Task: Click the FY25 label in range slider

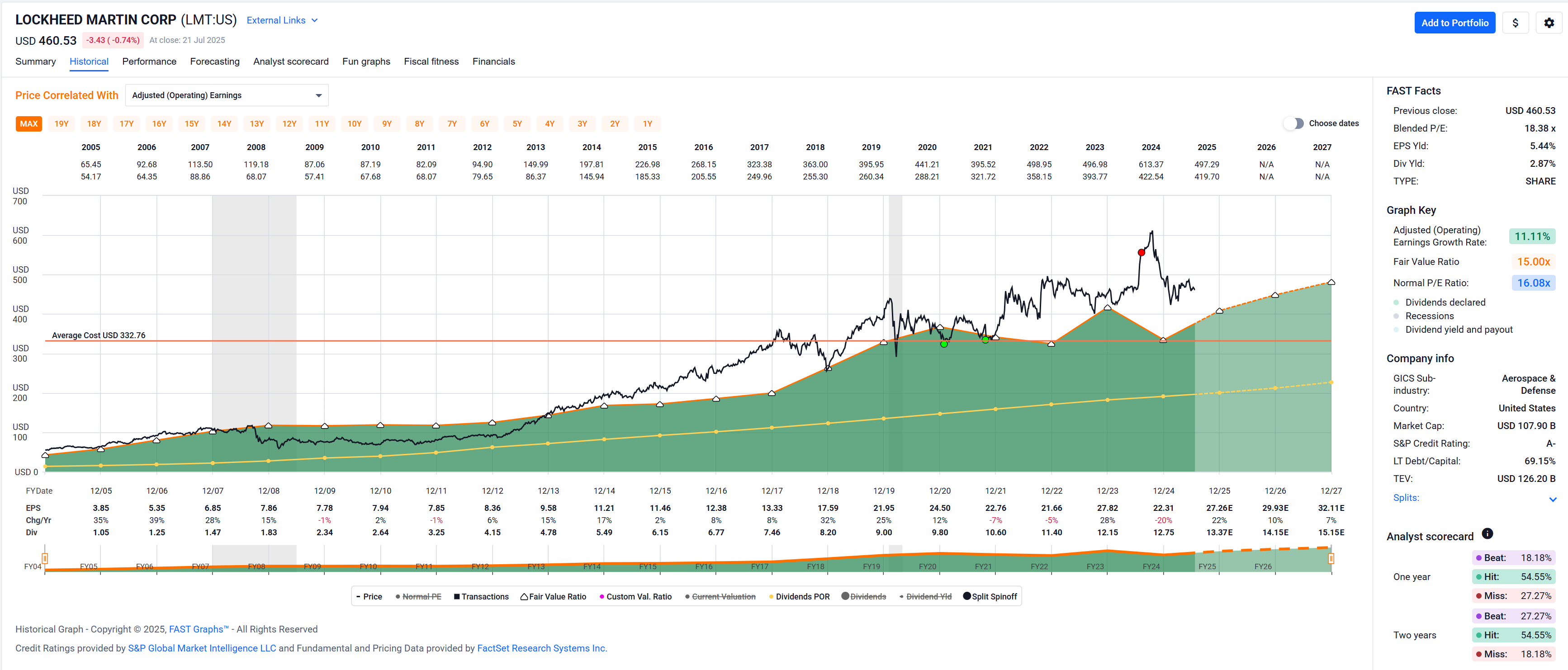Action: [x=1207, y=566]
